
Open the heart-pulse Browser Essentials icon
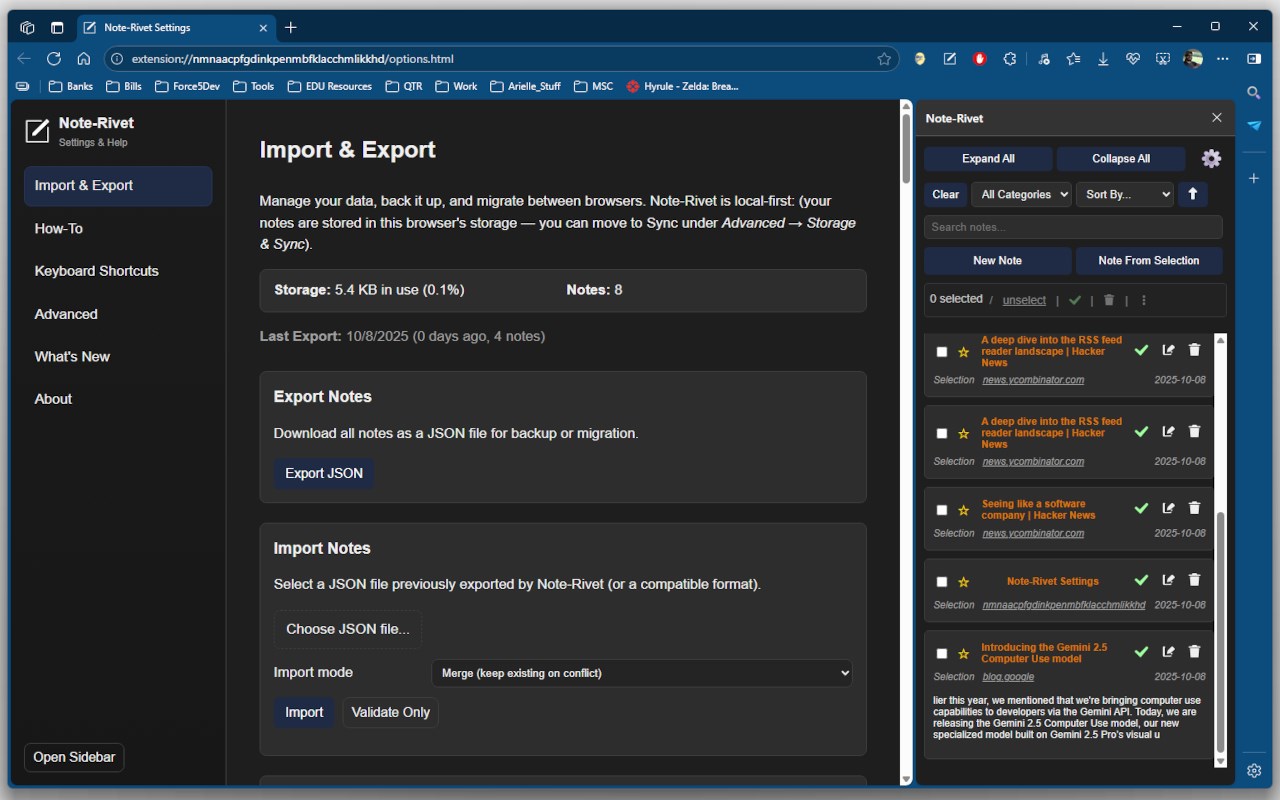[1133, 59]
